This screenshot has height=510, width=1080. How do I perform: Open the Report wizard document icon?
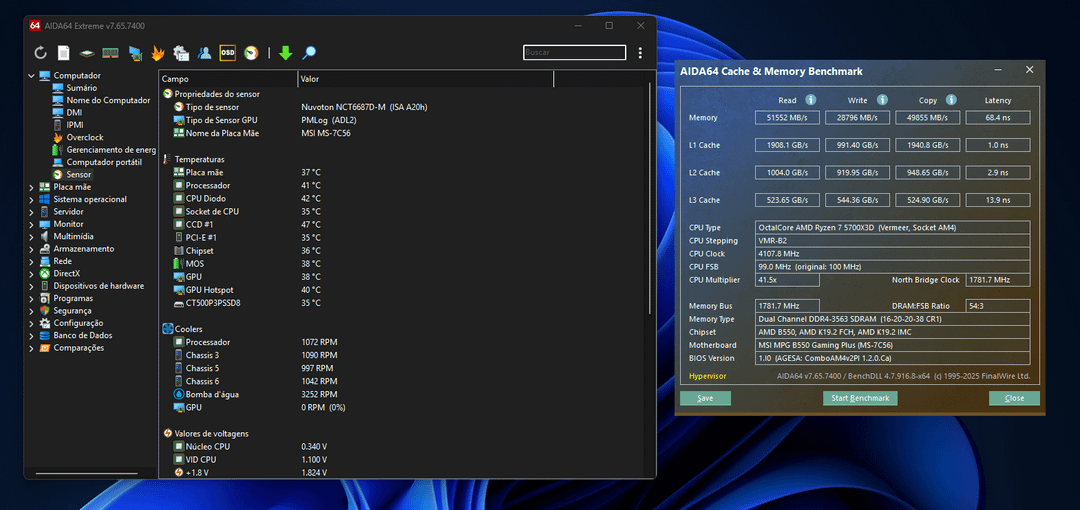(63, 52)
